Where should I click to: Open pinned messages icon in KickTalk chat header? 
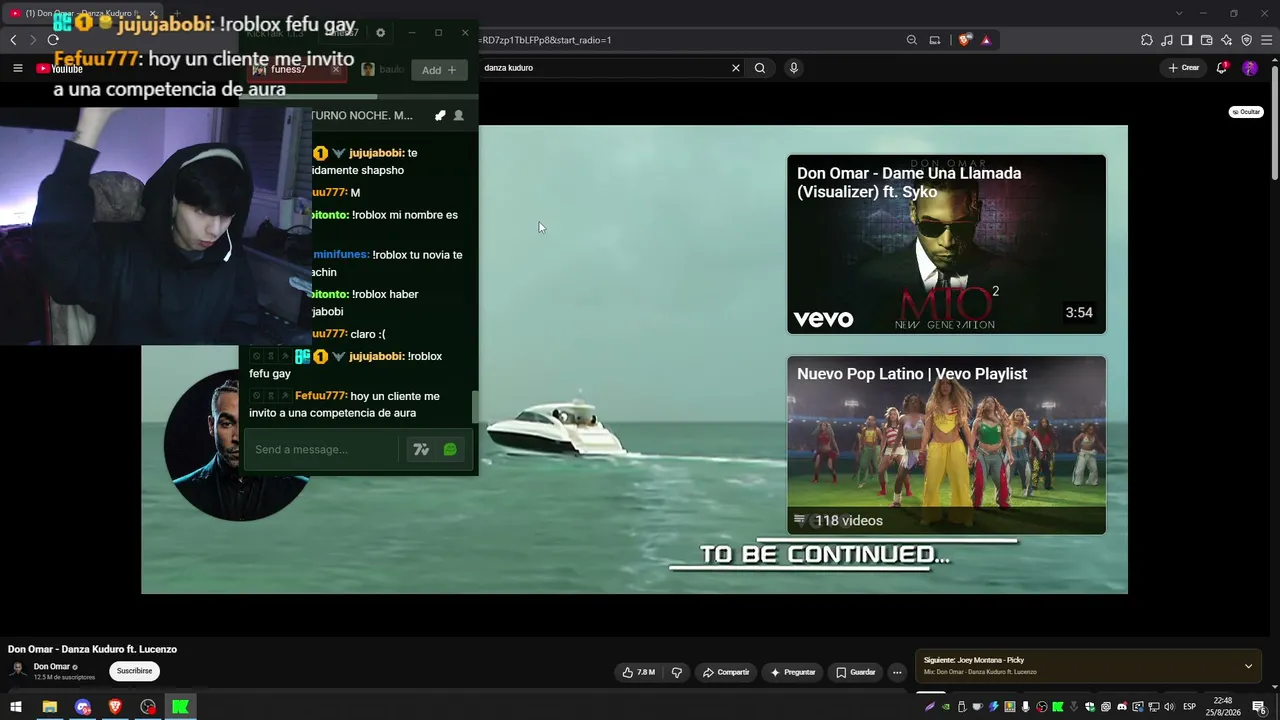tap(440, 116)
